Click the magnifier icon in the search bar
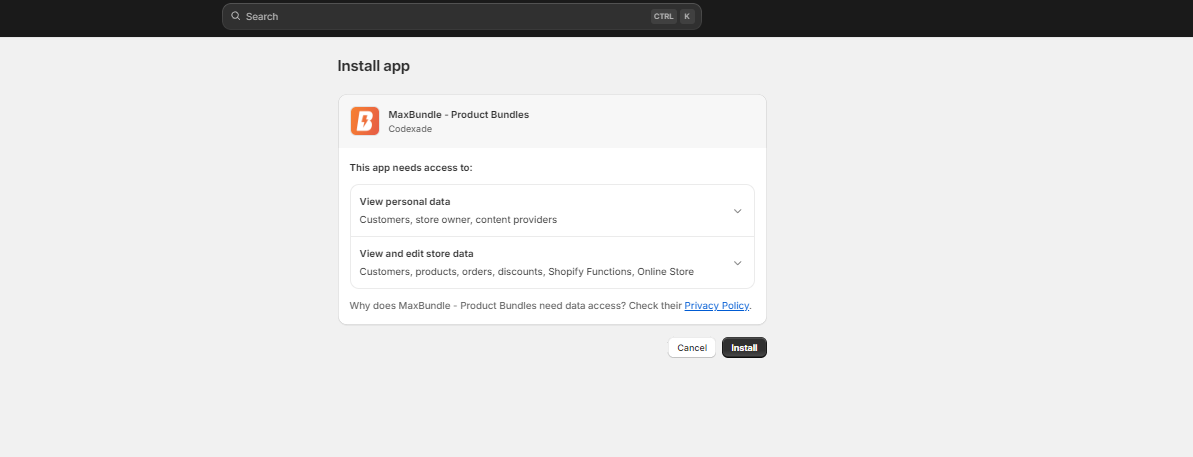 pos(236,16)
